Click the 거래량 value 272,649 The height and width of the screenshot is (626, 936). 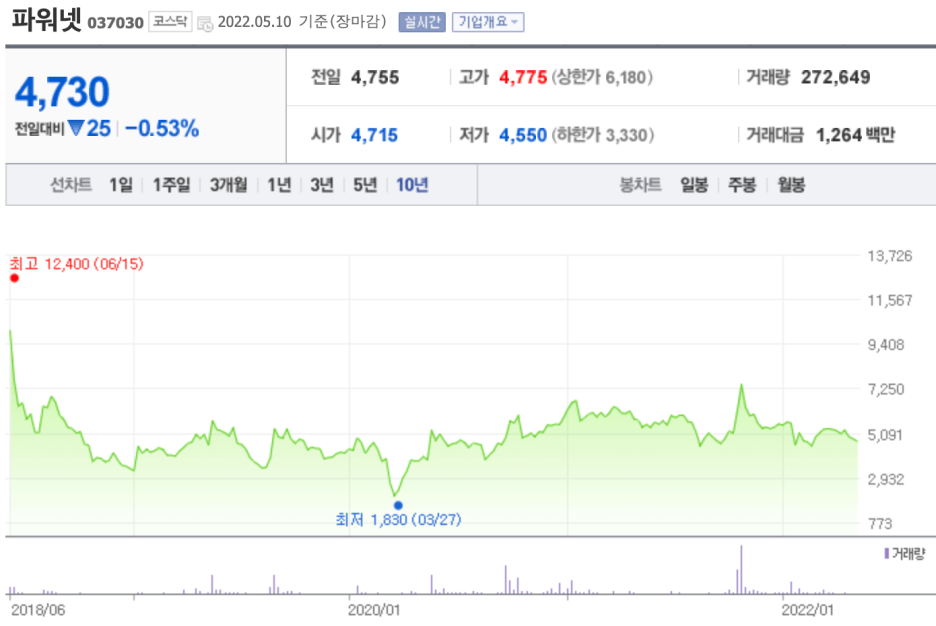(x=836, y=78)
